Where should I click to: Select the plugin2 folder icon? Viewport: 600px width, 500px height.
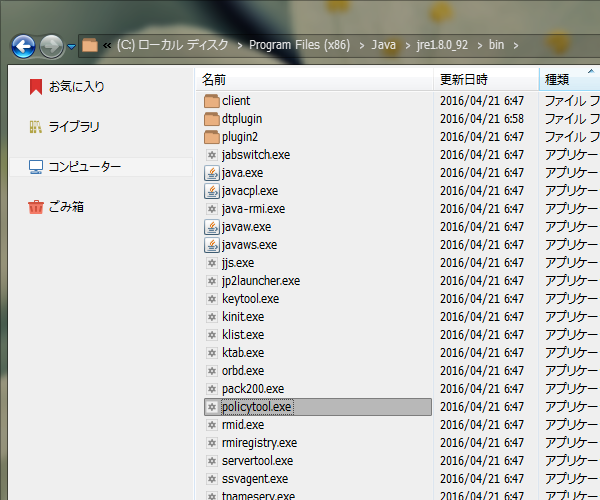pos(212,137)
